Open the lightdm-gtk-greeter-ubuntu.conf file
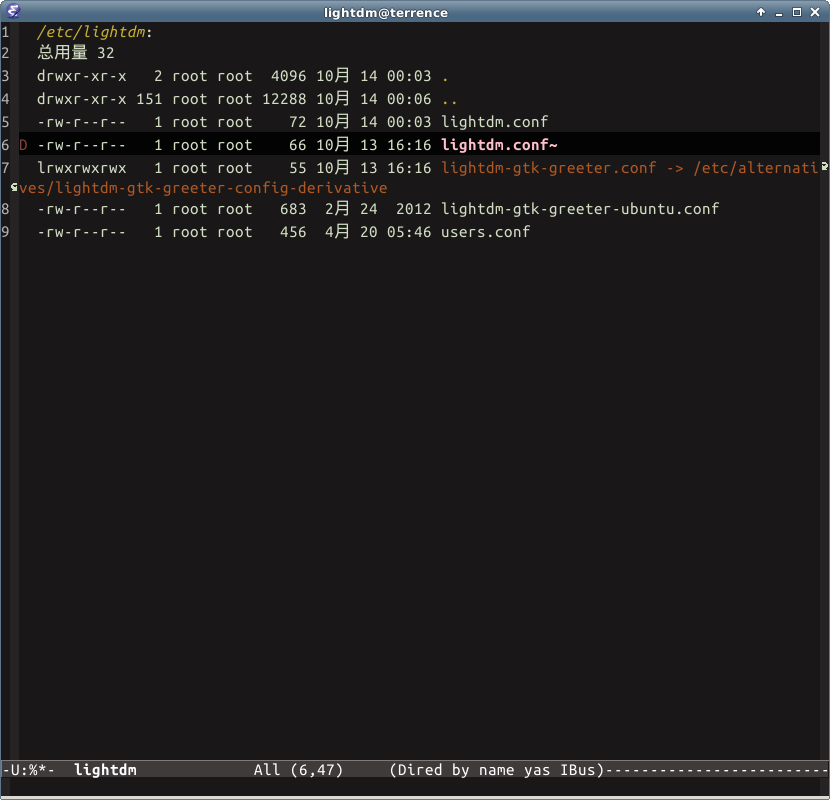Screen dimensions: 830x800 click(x=580, y=209)
